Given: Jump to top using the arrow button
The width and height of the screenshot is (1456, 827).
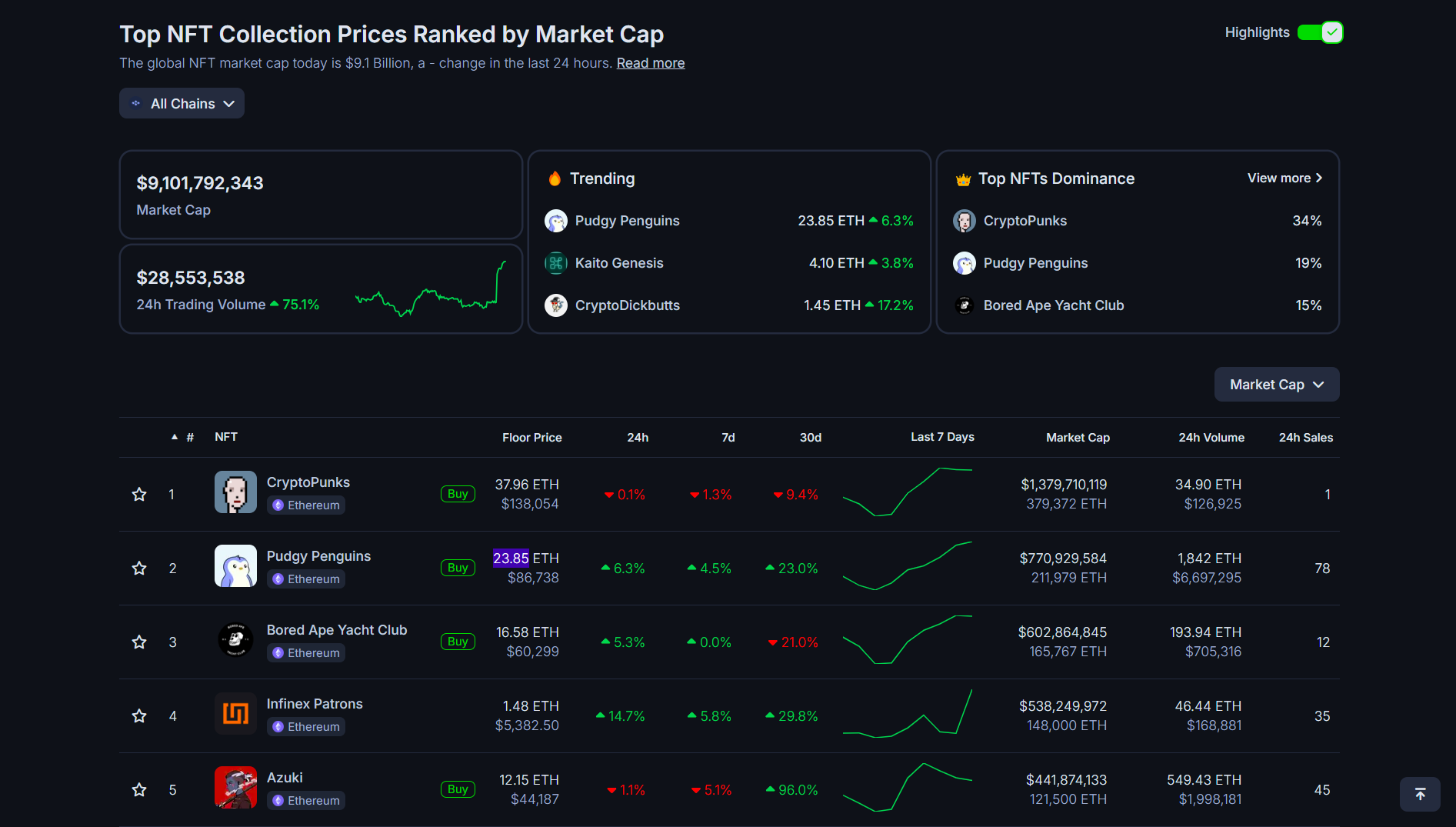Looking at the screenshot, I should [1420, 794].
